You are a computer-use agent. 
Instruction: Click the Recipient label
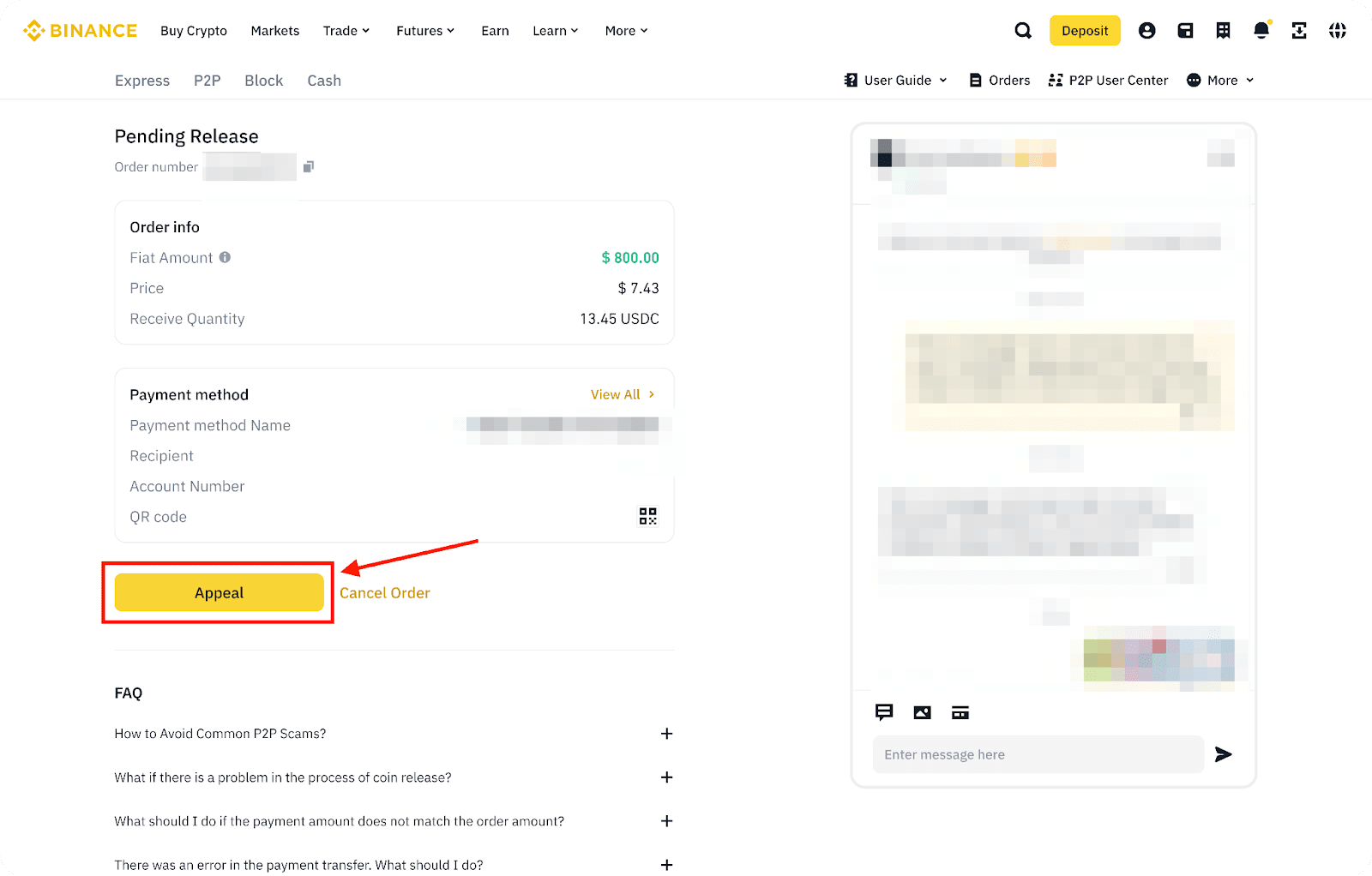(x=162, y=456)
